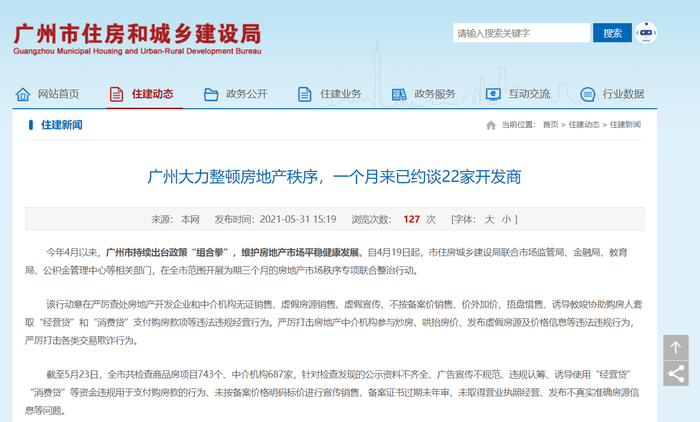This screenshot has height=422, width=700.
Task: Click the paragraph starting 该行动意在严厉查处
Action: [334, 322]
